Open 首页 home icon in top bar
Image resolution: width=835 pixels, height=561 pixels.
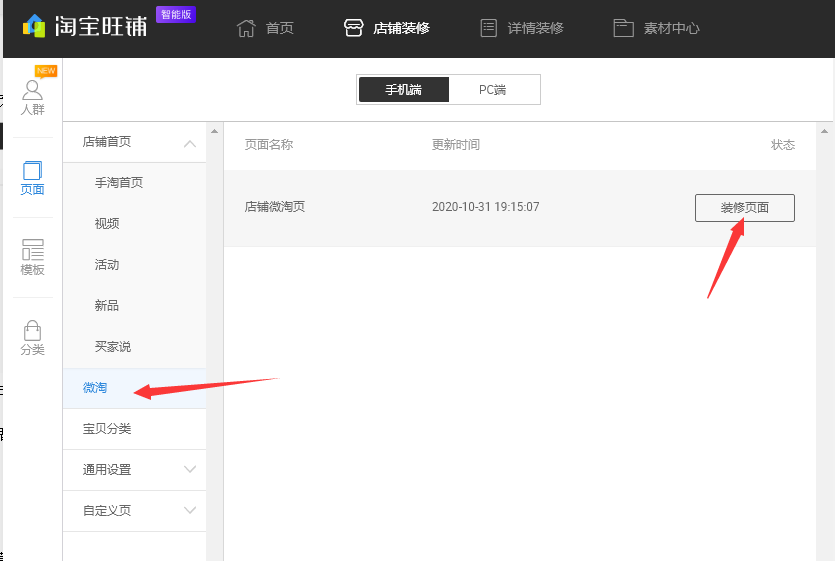tap(246, 28)
